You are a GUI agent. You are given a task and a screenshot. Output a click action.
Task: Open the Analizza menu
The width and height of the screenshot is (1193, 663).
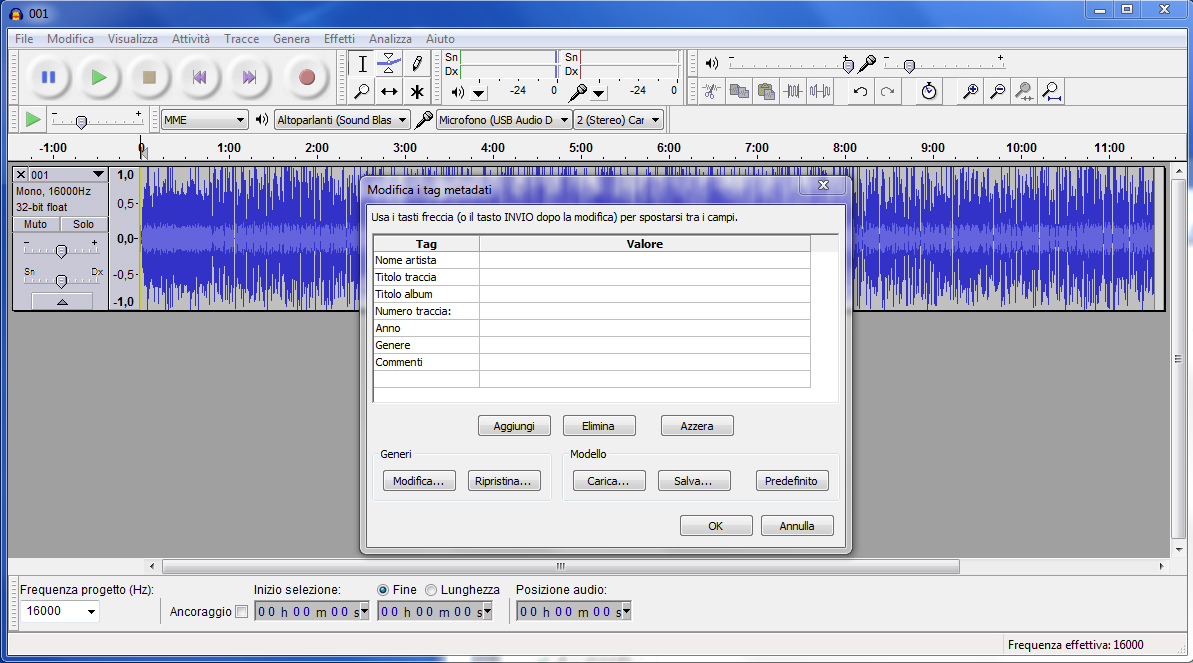[390, 39]
